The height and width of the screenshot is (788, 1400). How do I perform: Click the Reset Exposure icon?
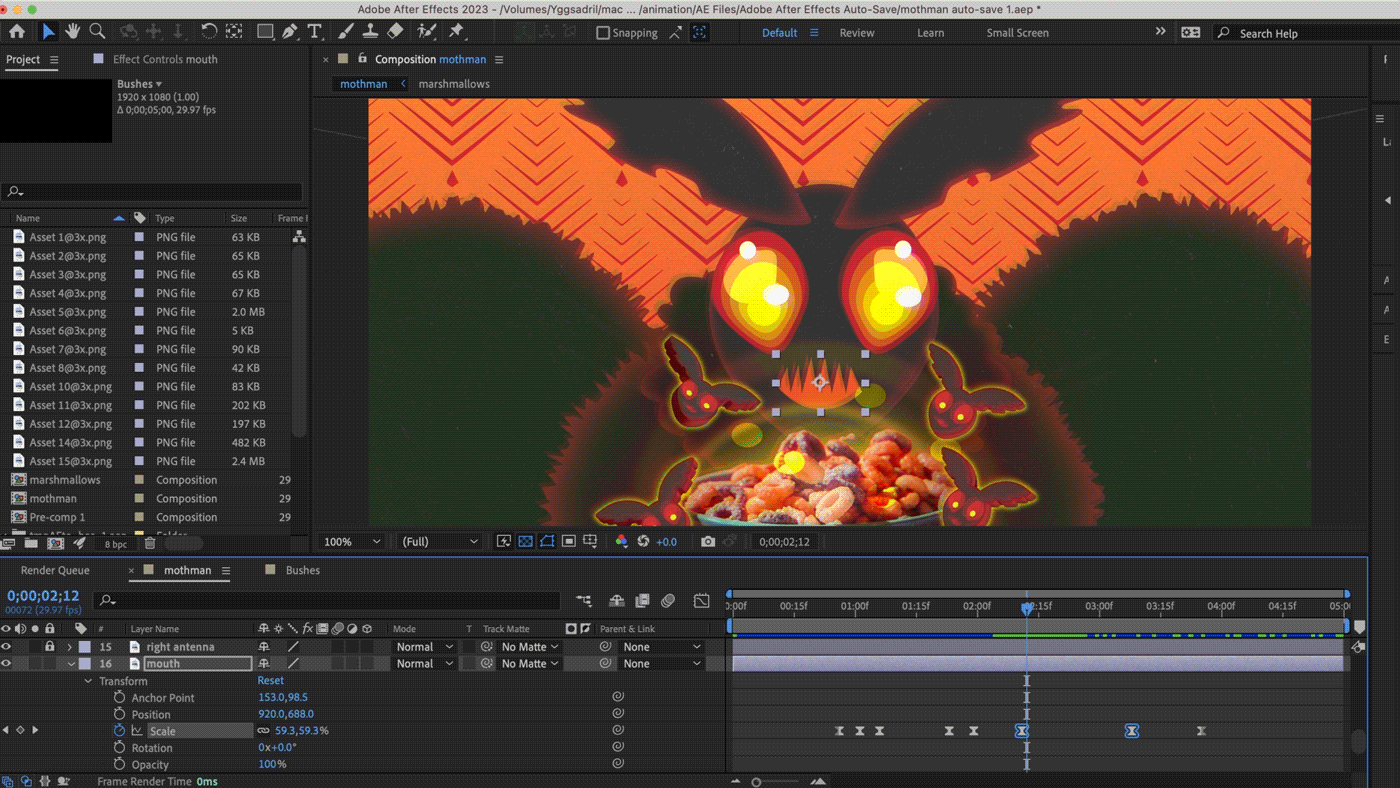pos(643,541)
